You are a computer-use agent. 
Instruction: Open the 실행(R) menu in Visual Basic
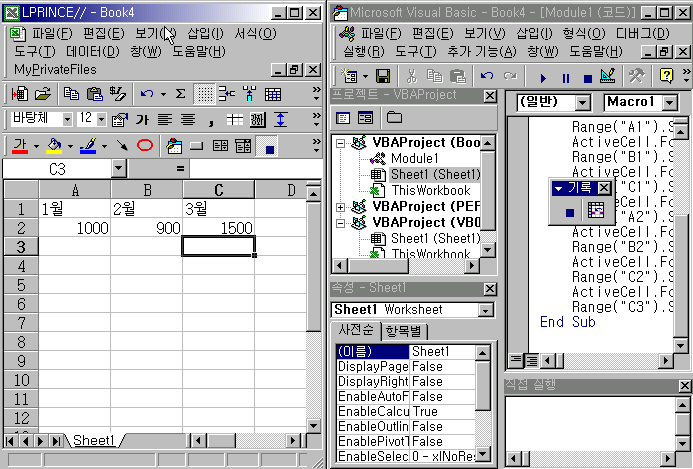pyautogui.click(x=364, y=52)
